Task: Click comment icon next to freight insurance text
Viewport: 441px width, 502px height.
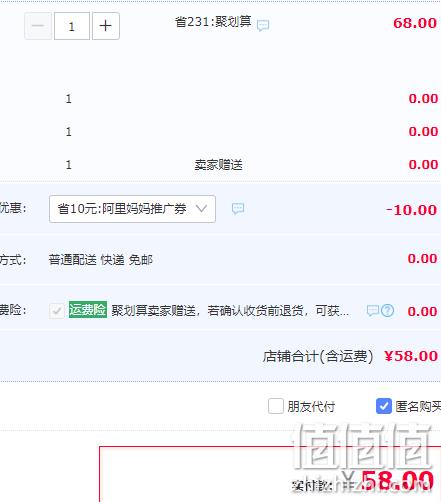Action: coord(372,311)
